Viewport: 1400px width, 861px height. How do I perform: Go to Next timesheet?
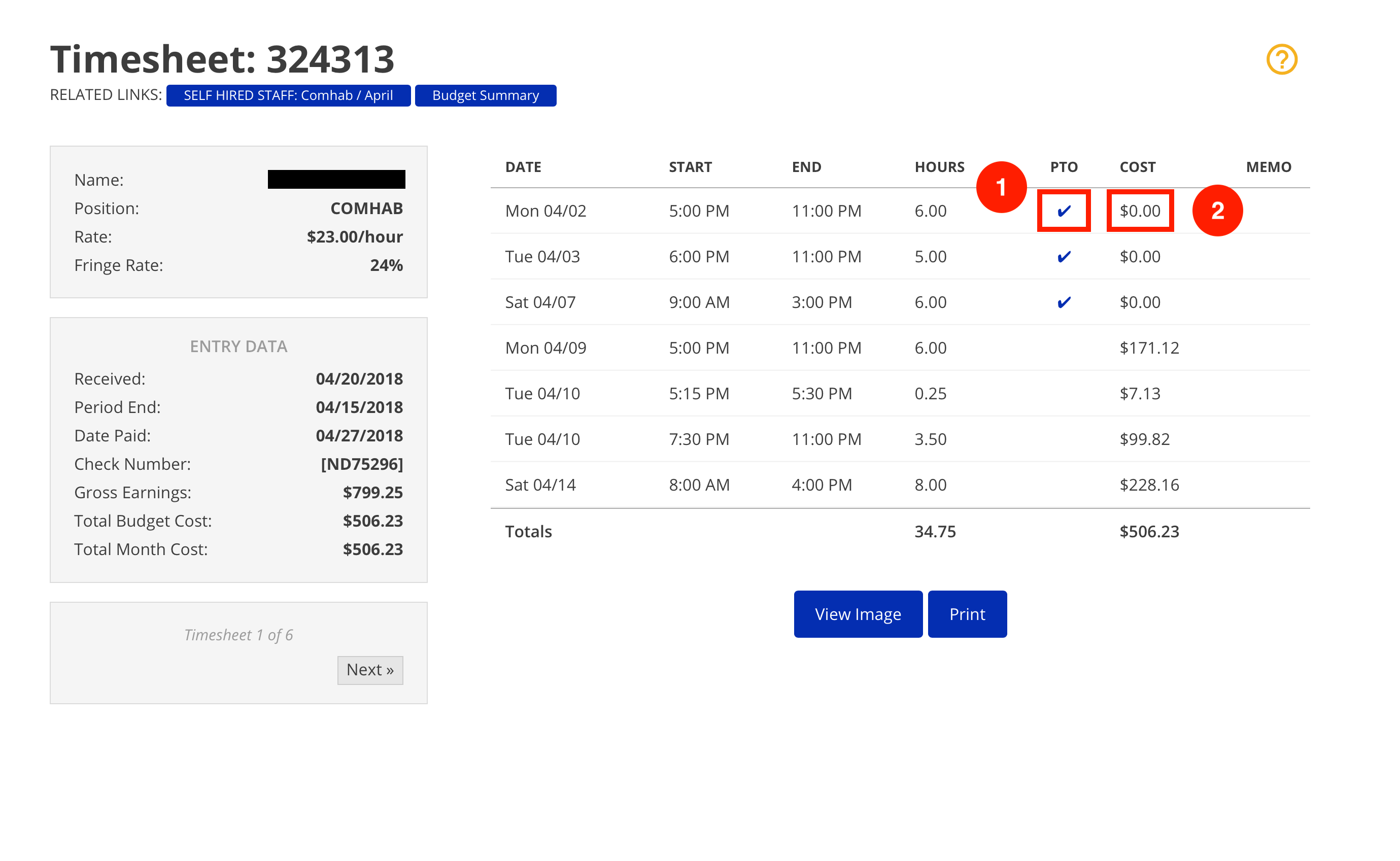pyautogui.click(x=369, y=670)
